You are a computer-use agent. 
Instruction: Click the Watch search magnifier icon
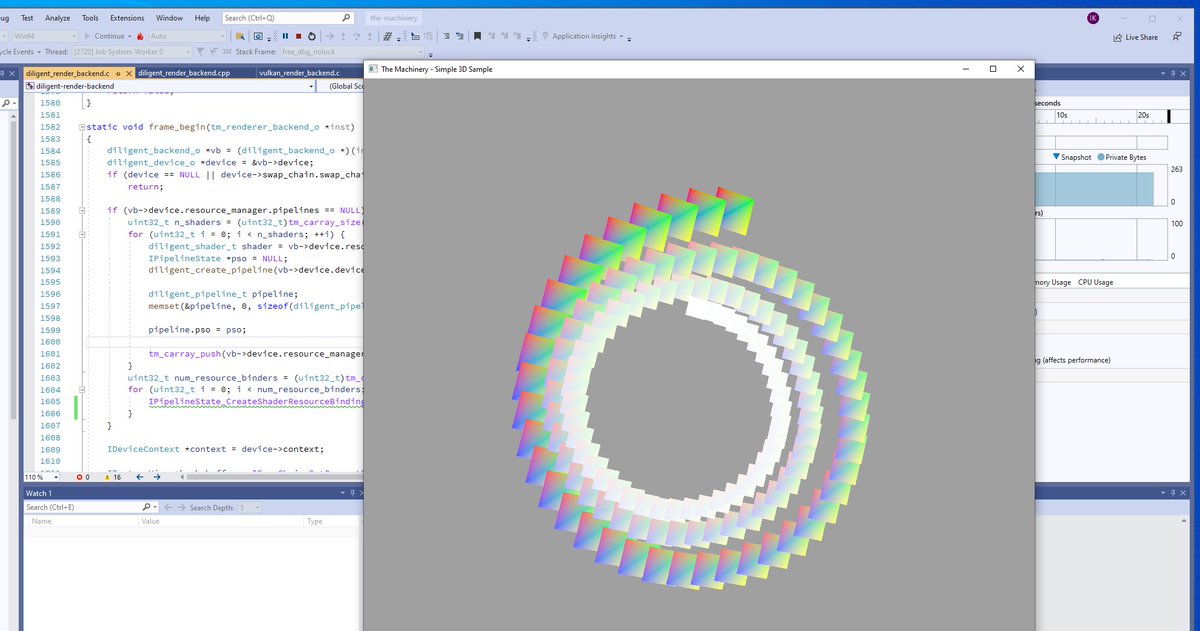(x=148, y=507)
